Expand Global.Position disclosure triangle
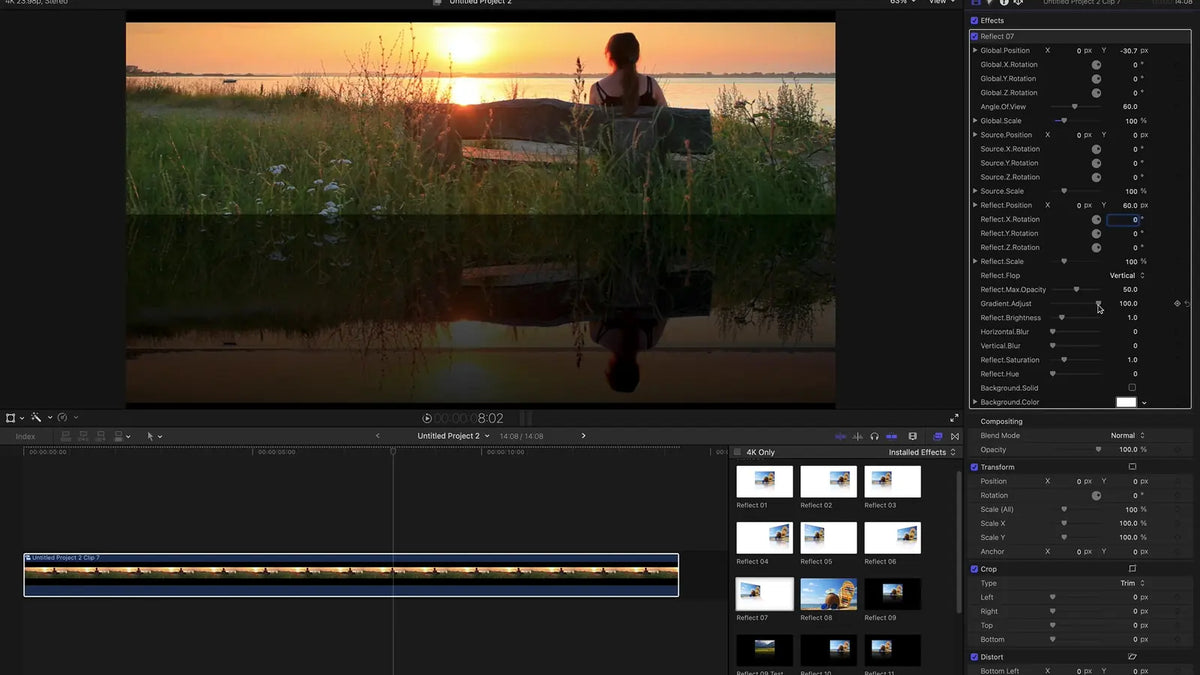 point(975,50)
